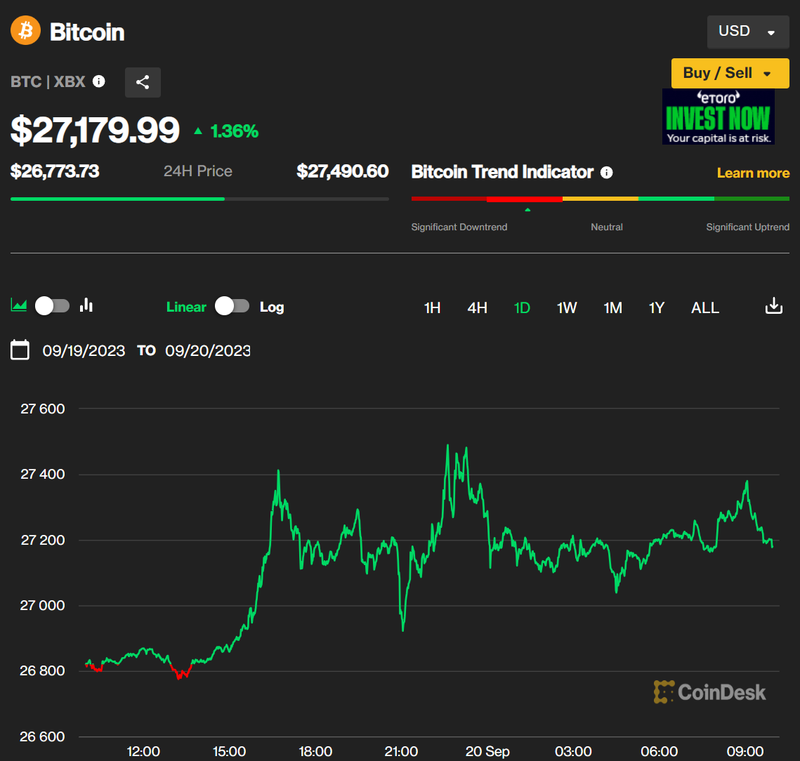
Task: Select the 1H time range
Action: [432, 308]
